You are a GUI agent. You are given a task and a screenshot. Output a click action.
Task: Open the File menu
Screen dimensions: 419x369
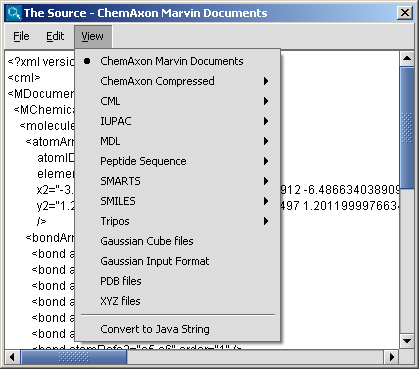point(21,36)
